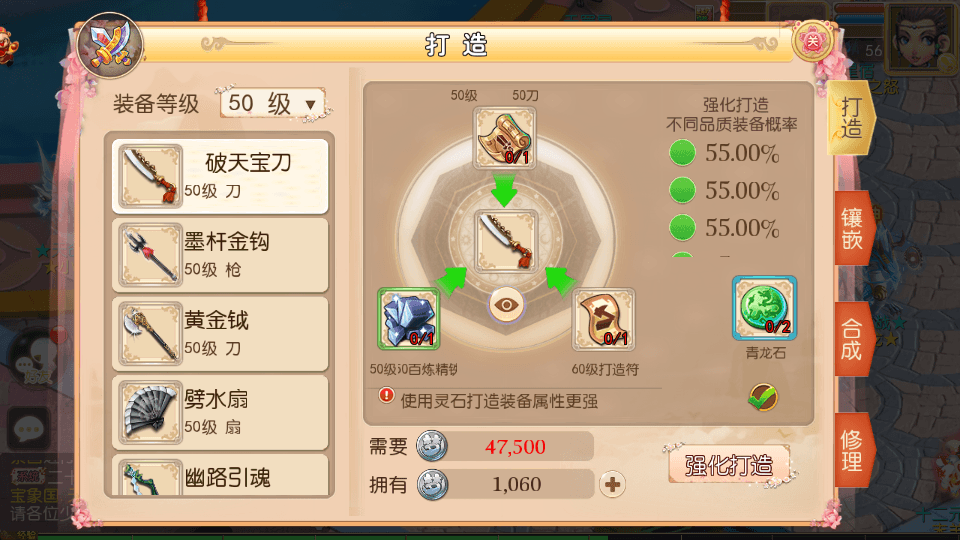Select 墨杆金钩 spear from equipment list
This screenshot has height=540, width=960.
pos(220,255)
